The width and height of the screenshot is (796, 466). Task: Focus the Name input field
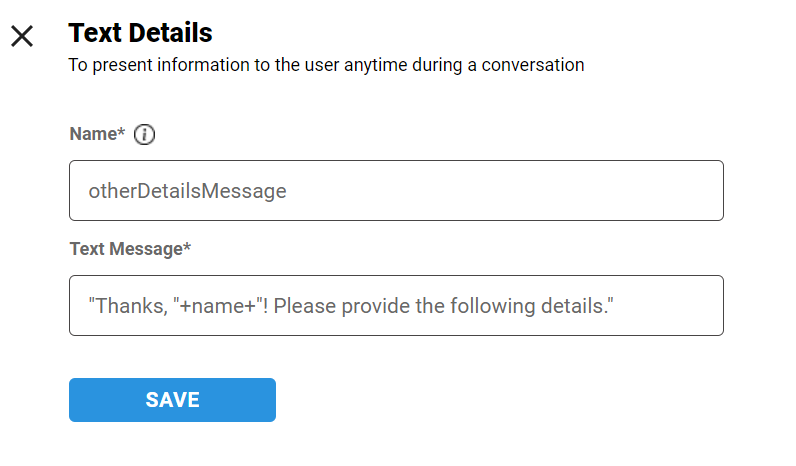tap(396, 190)
